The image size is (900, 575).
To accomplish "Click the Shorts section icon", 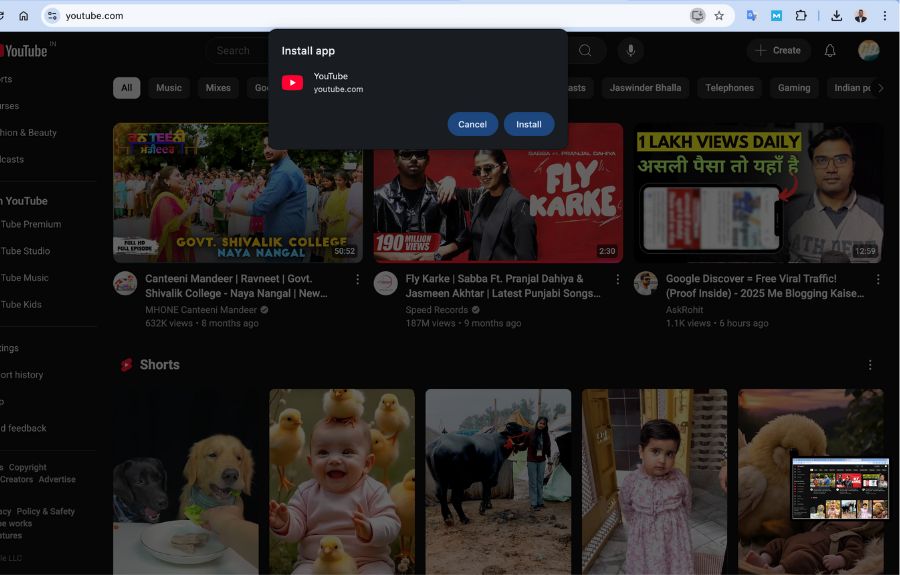I will tap(126, 365).
